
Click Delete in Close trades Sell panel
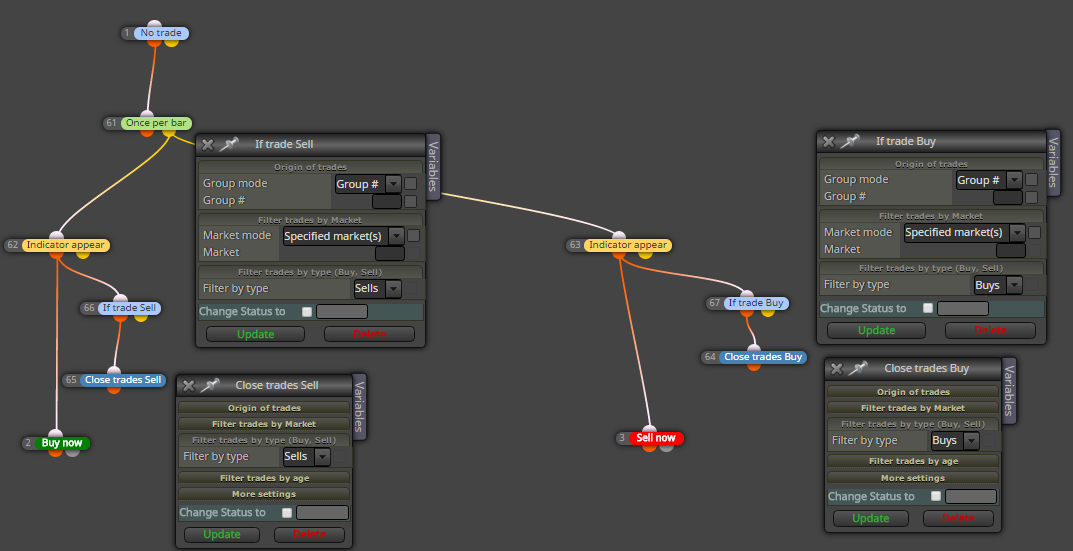(309, 535)
